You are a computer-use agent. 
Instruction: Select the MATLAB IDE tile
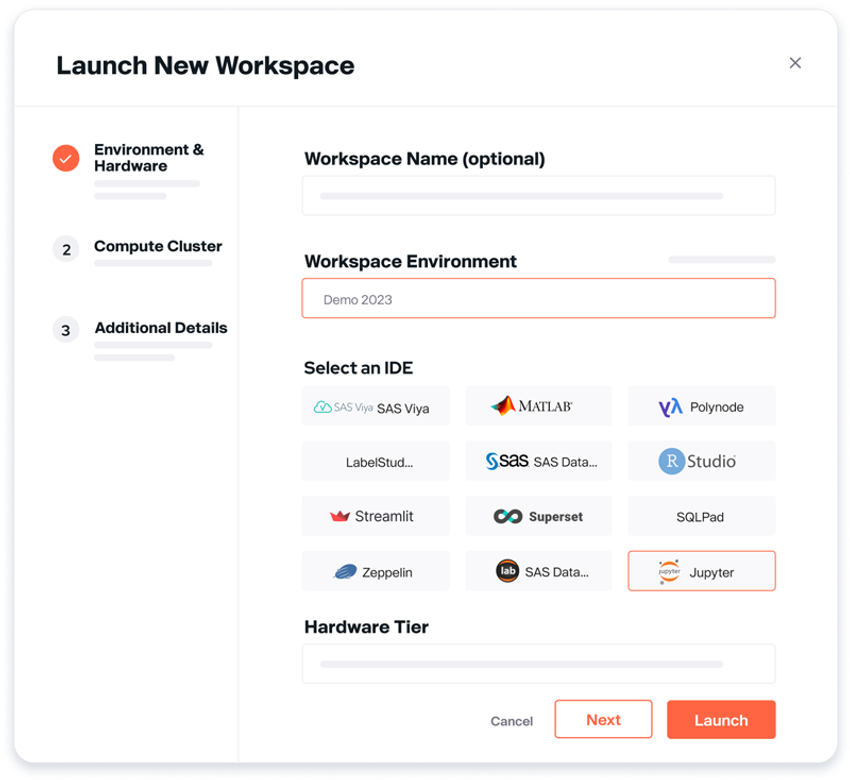pyautogui.click(x=538, y=406)
